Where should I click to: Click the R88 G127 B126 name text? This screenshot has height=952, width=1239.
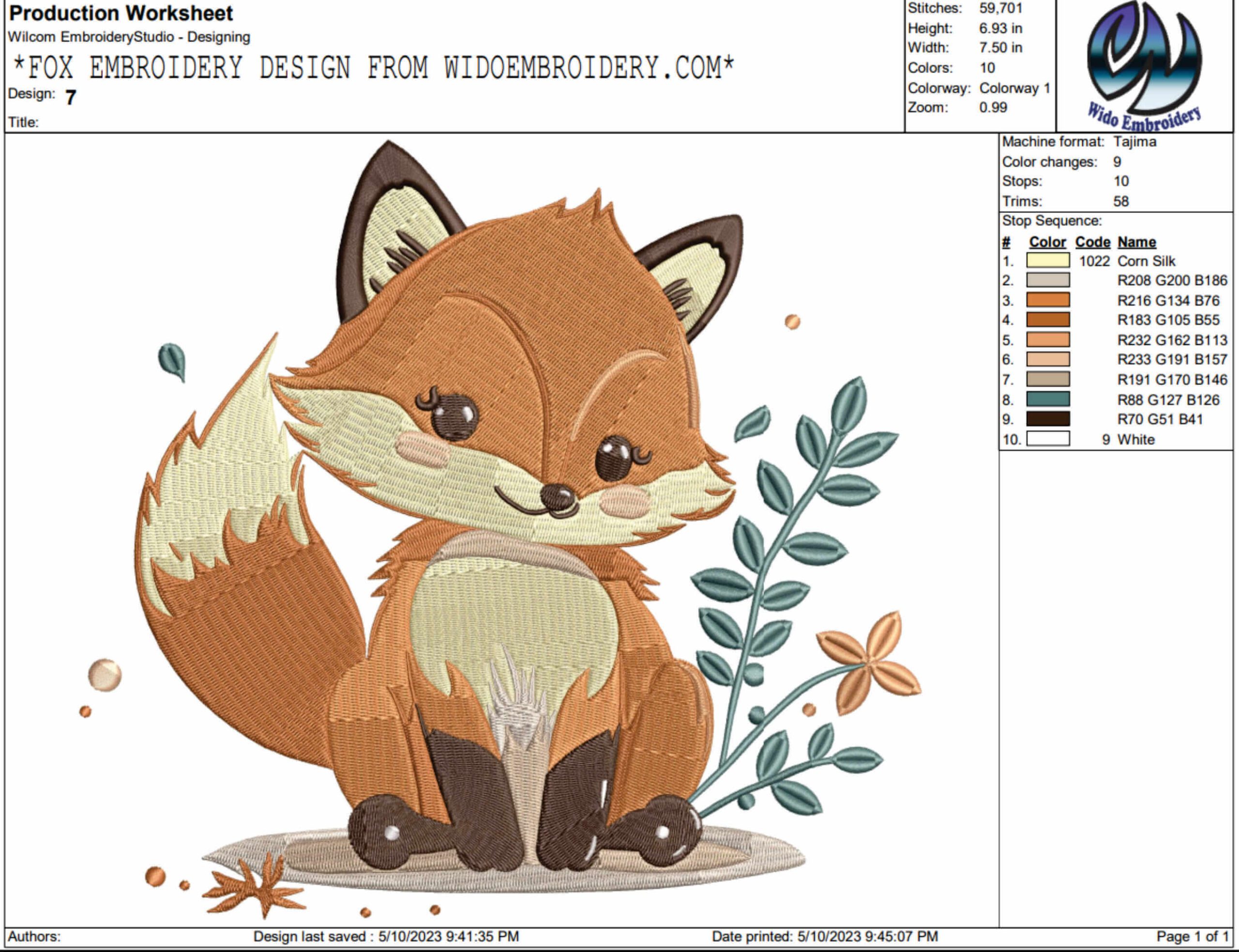coord(1168,400)
